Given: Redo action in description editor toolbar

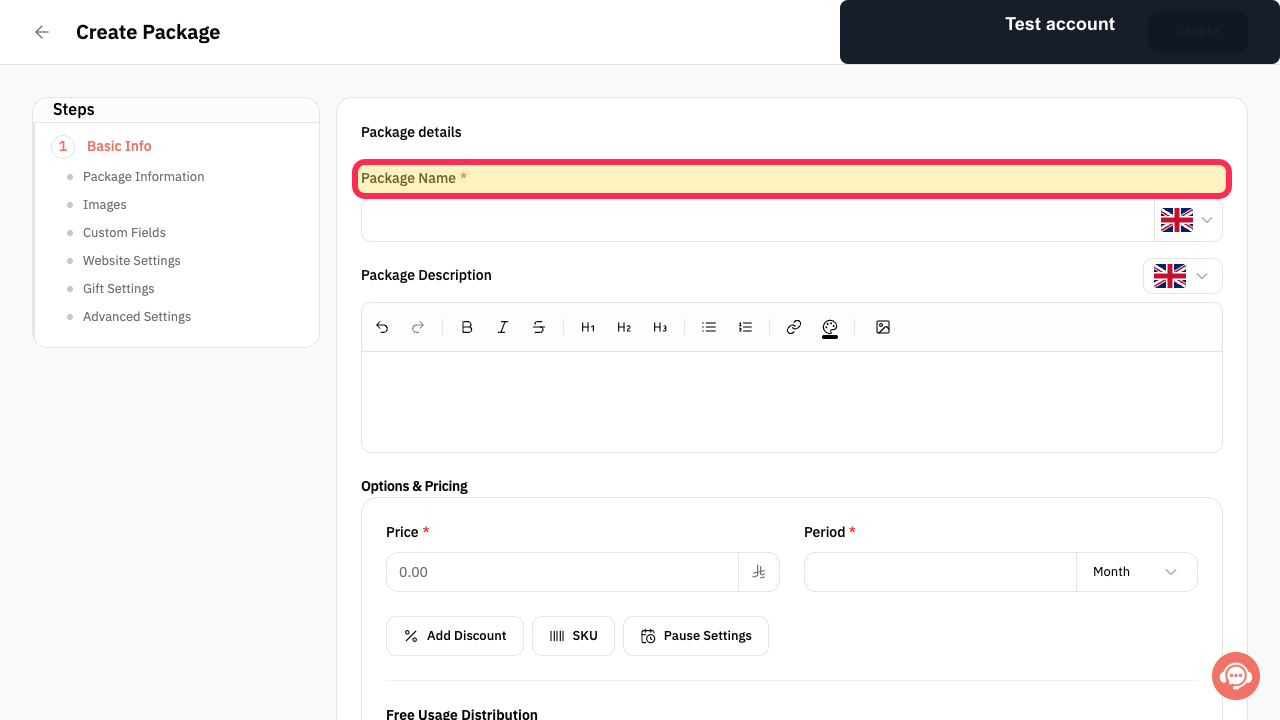Looking at the screenshot, I should 418,327.
